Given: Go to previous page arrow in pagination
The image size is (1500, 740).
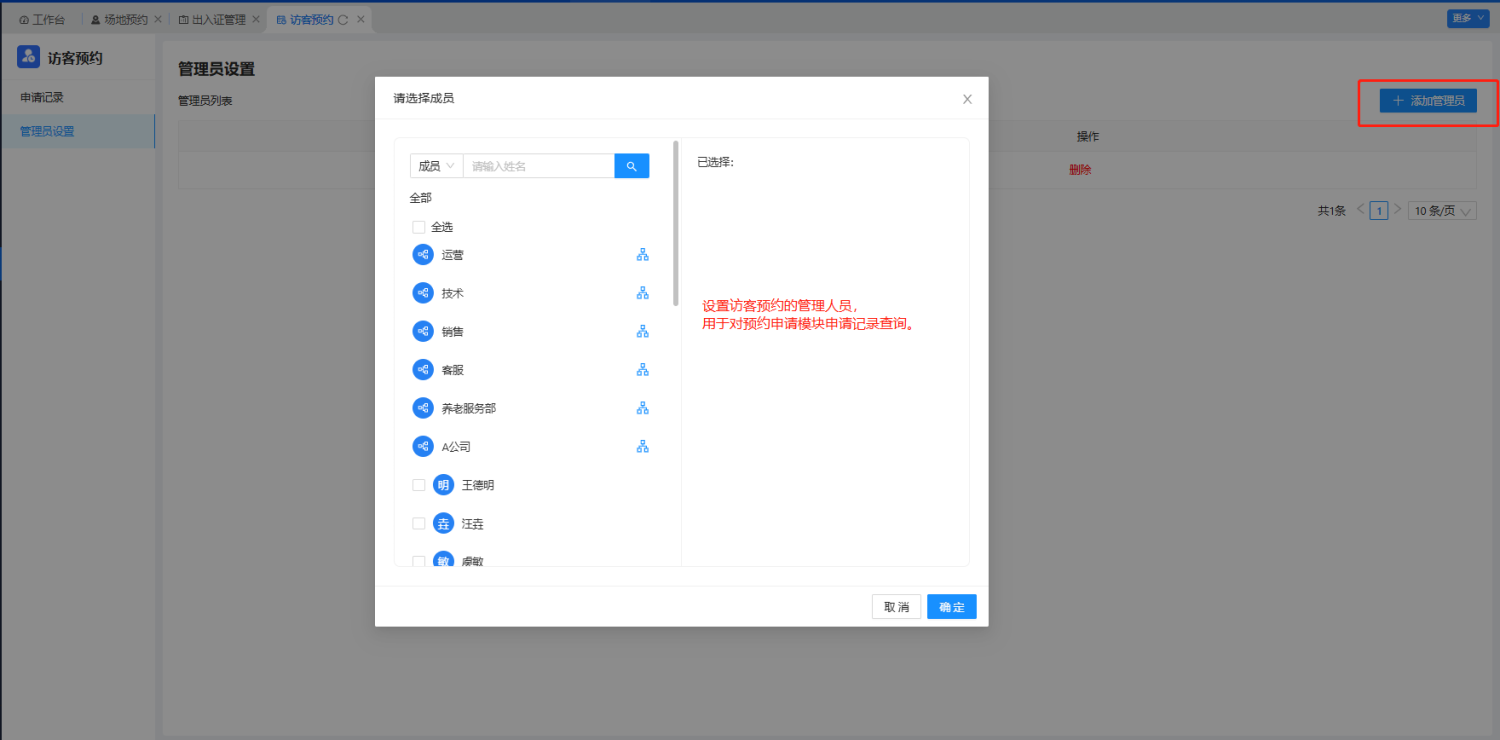Looking at the screenshot, I should point(1360,210).
